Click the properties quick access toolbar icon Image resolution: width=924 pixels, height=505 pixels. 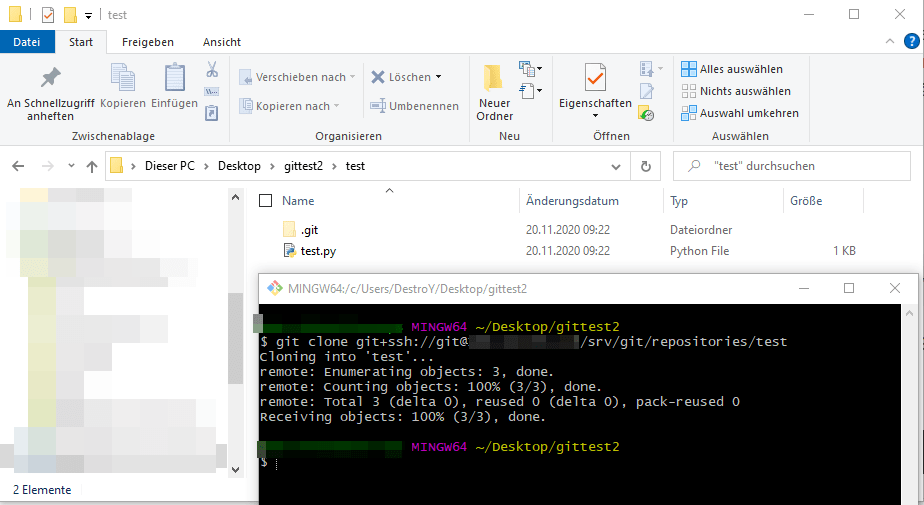point(48,15)
